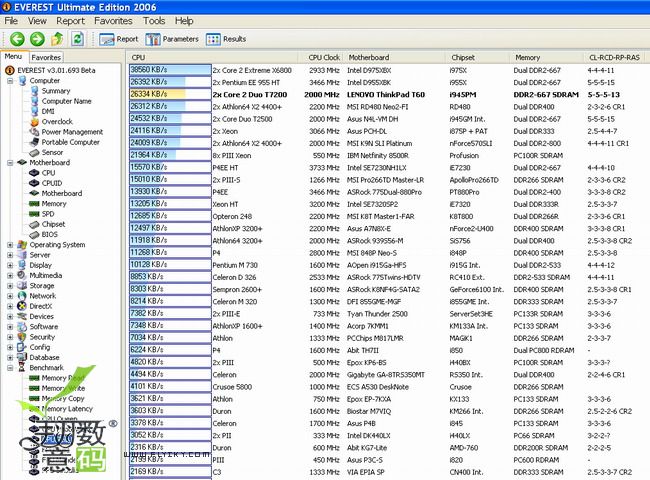Expand the Display tree node

pyautogui.click(x=10, y=265)
